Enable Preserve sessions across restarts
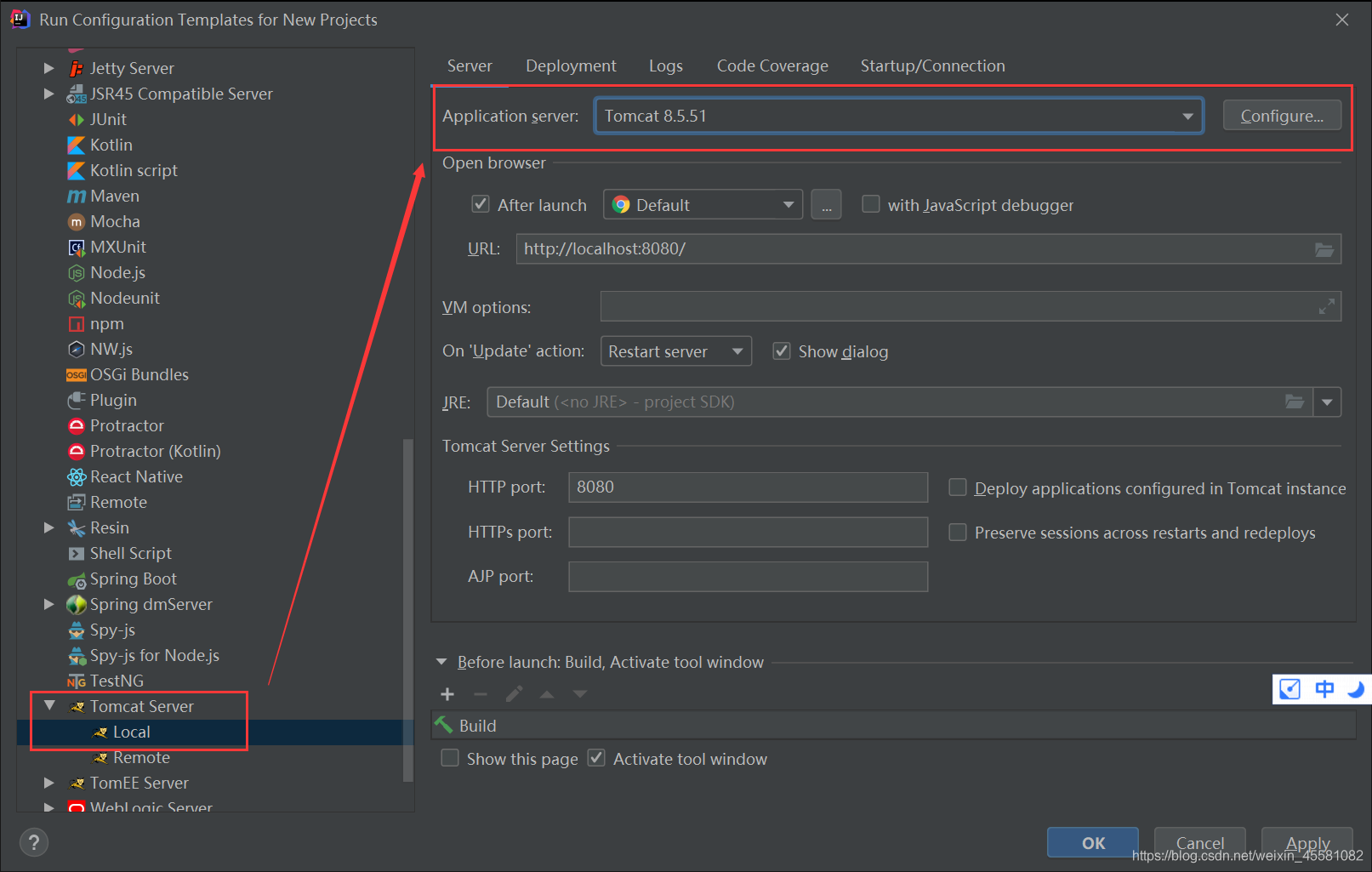The width and height of the screenshot is (1372, 872). (958, 532)
